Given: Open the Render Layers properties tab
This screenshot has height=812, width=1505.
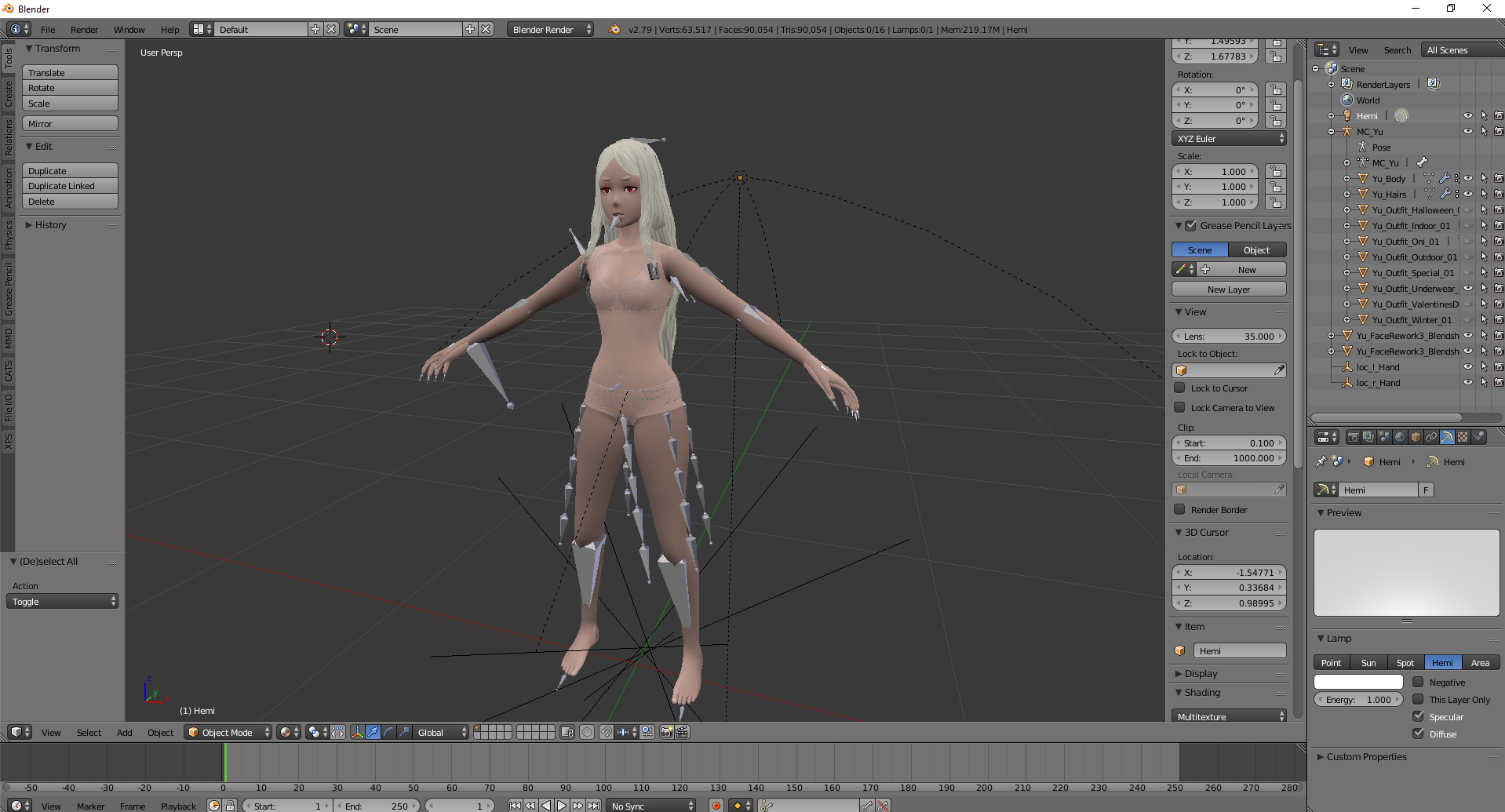Looking at the screenshot, I should tap(1368, 437).
